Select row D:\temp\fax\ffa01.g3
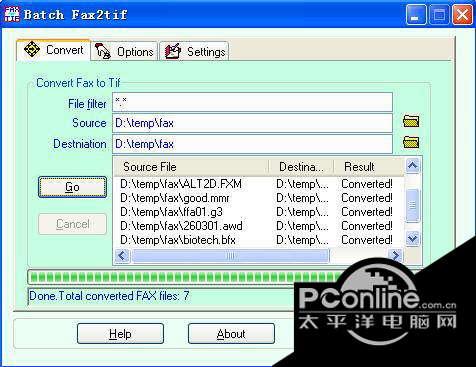The image size is (476, 367). coord(259,212)
